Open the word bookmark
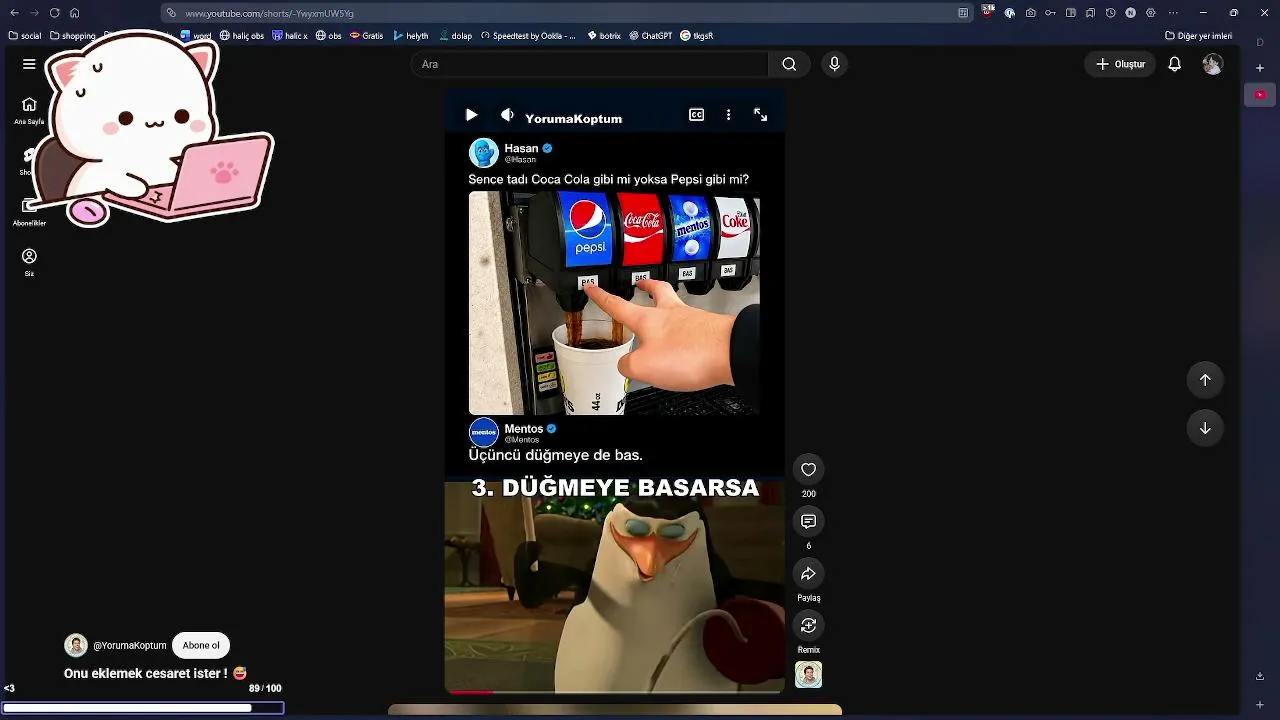The image size is (1280, 720). coord(196,35)
